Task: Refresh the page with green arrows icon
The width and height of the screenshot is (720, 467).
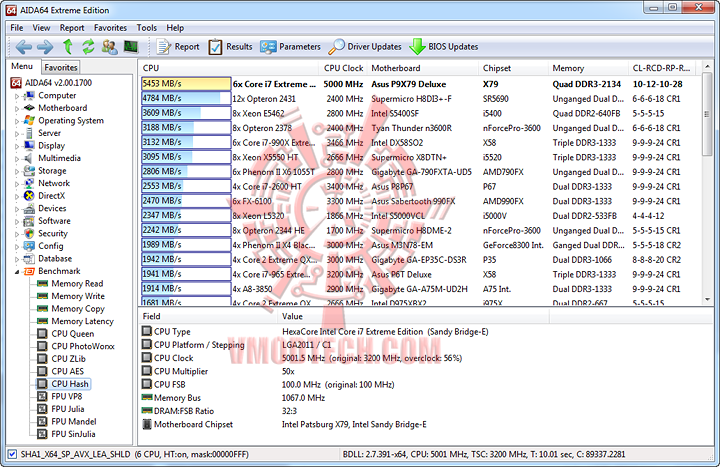Action: tap(88, 46)
